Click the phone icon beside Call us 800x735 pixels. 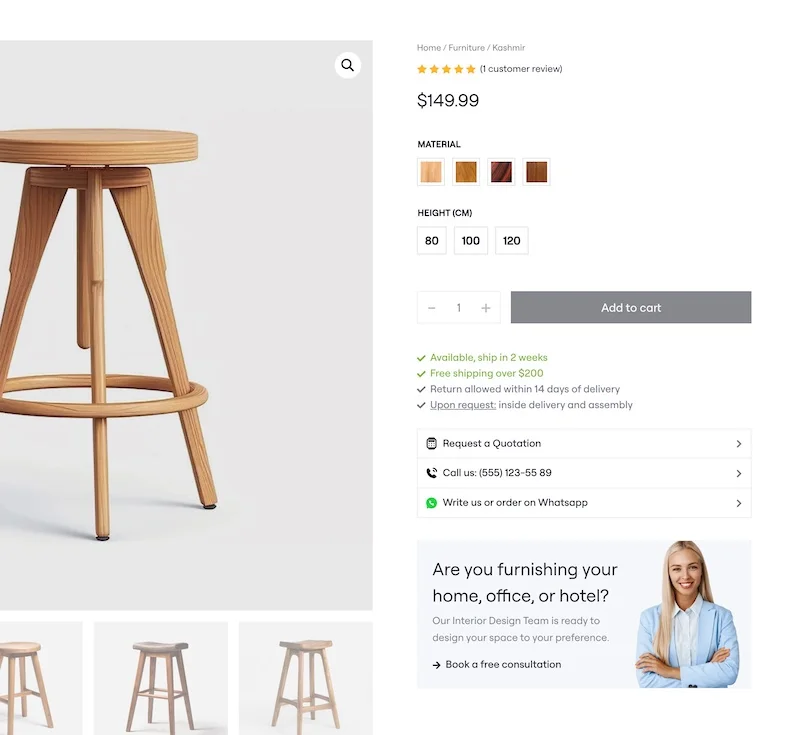point(431,473)
